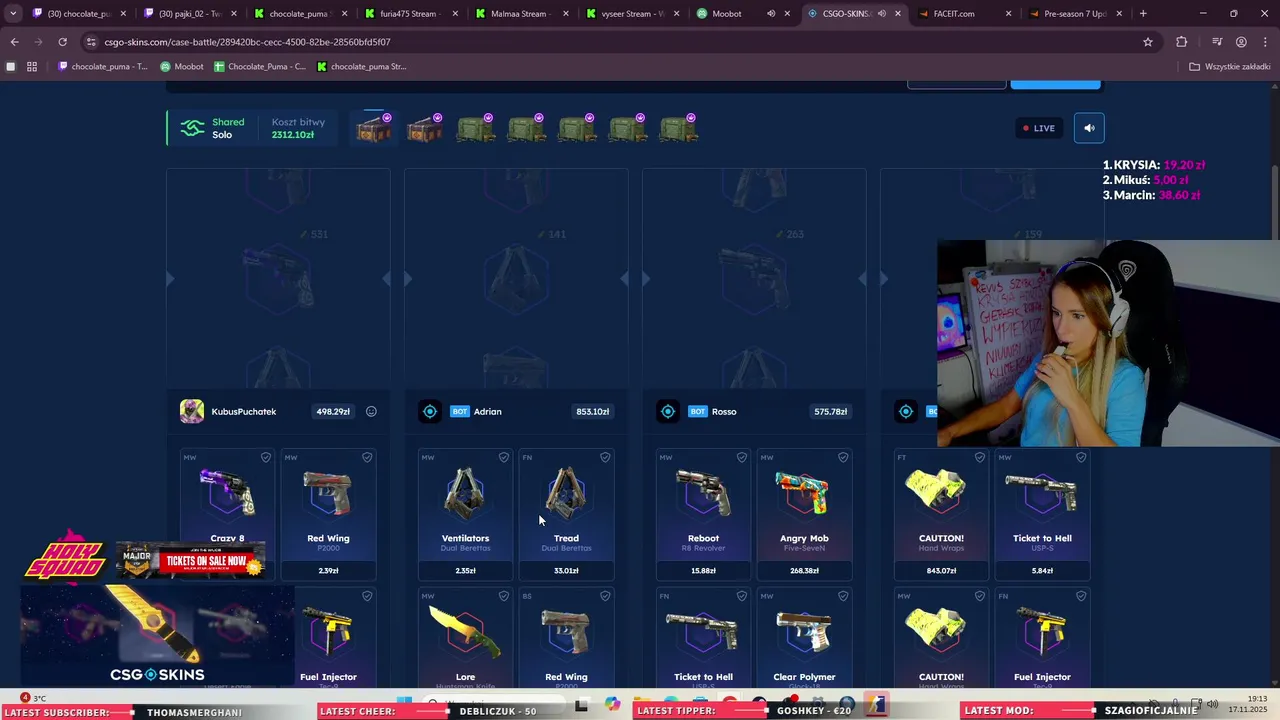Click the shield check on top CAUTION! card
Image resolution: width=1280 pixels, height=720 pixels.
[x=980, y=457]
